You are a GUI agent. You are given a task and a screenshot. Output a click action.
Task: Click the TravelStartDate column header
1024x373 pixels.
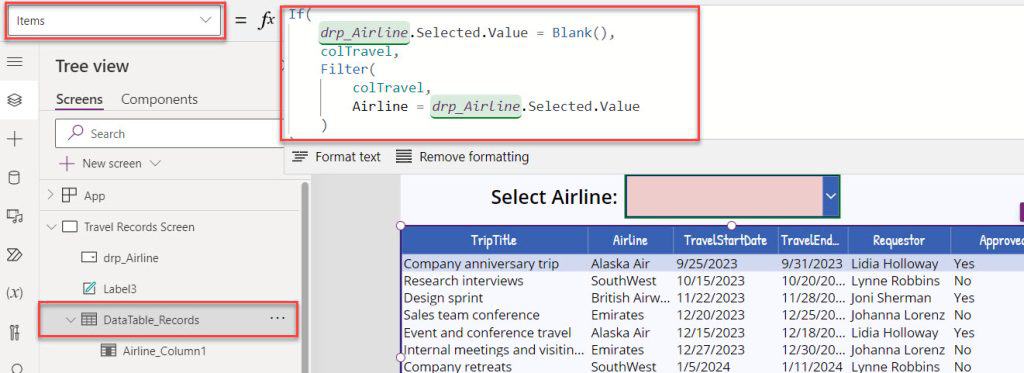coord(725,240)
